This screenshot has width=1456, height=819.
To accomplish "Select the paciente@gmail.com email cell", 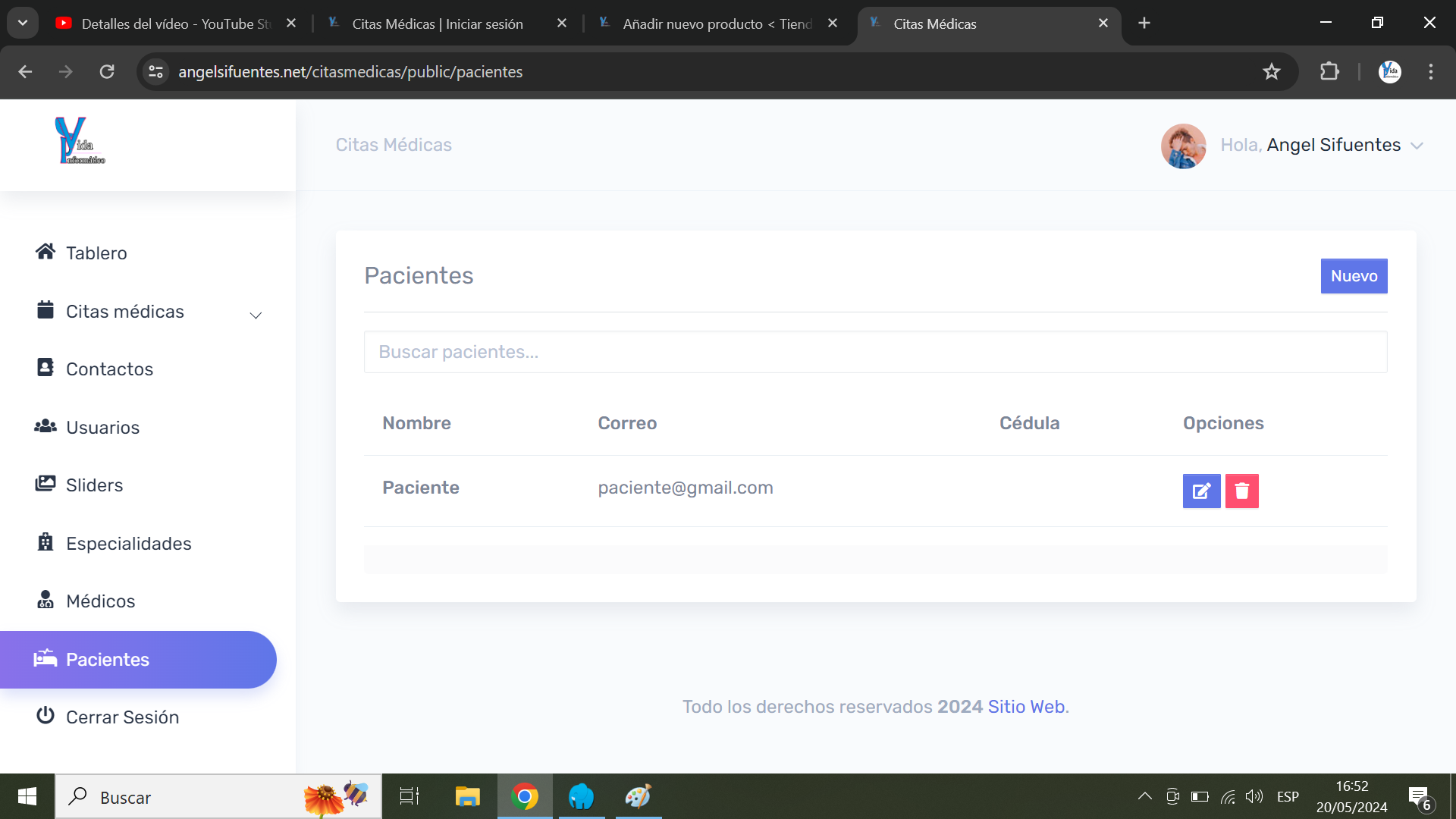I will [x=686, y=488].
